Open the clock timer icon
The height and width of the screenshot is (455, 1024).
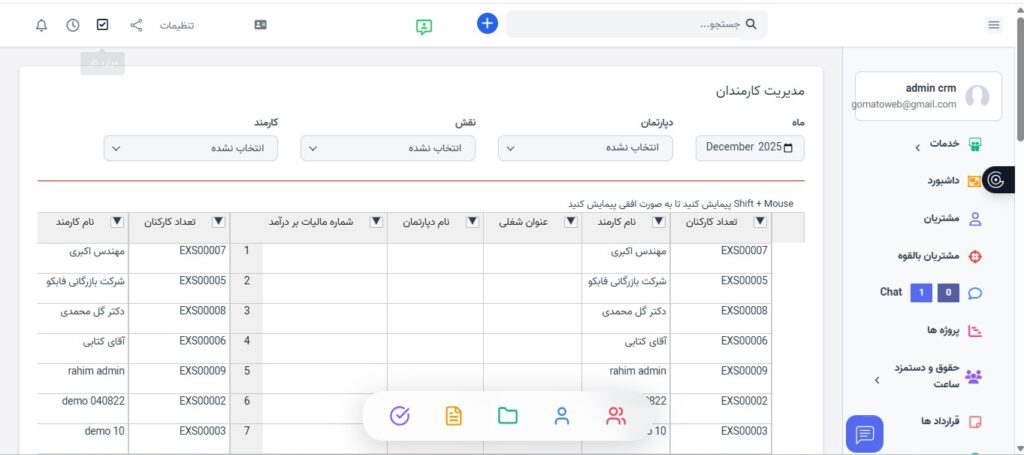(72, 25)
